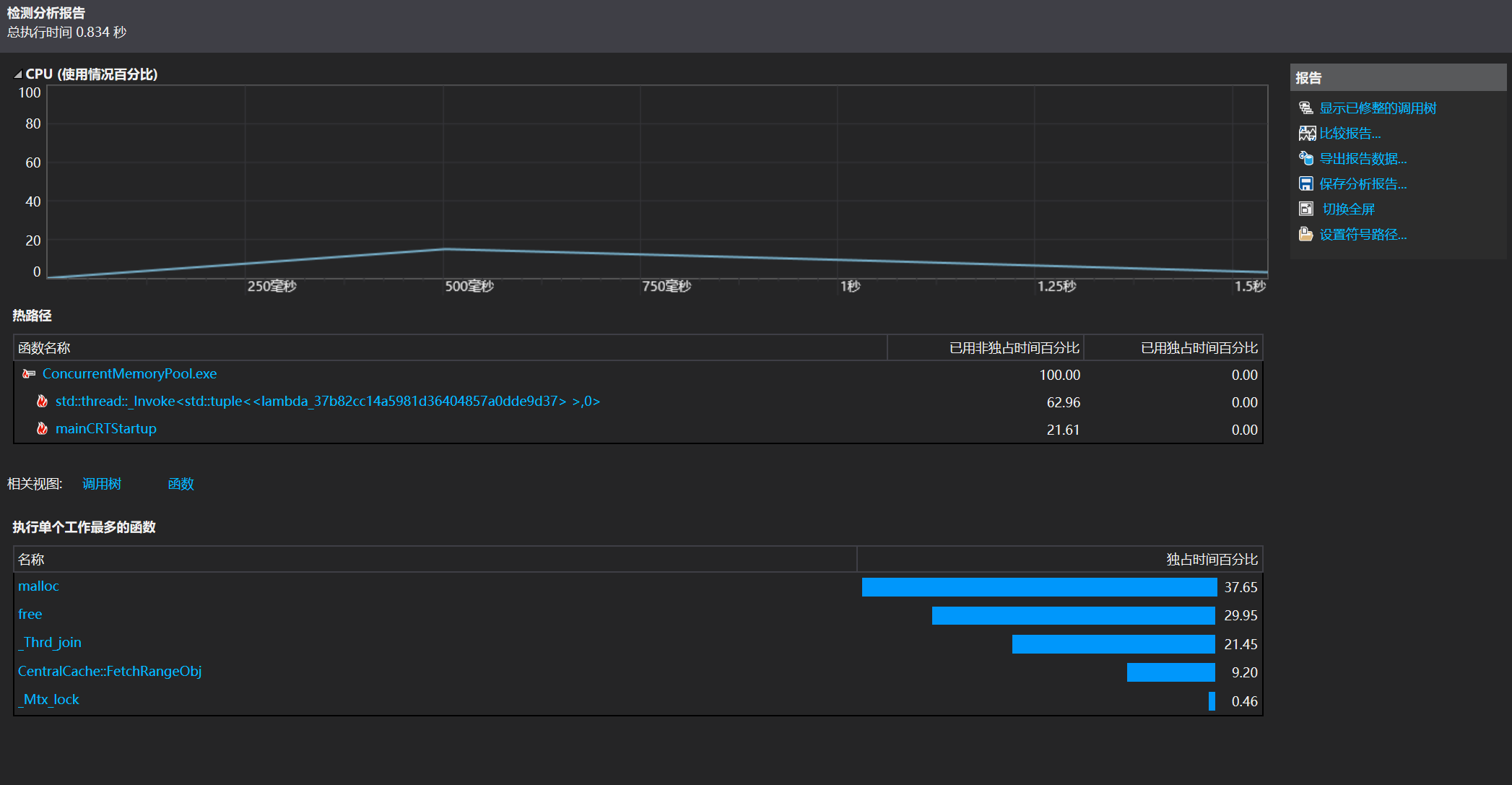Viewport: 1512px width, 785px height.
Task: Click the ConcurrentMemoryPool.exe process icon
Action: 29,374
